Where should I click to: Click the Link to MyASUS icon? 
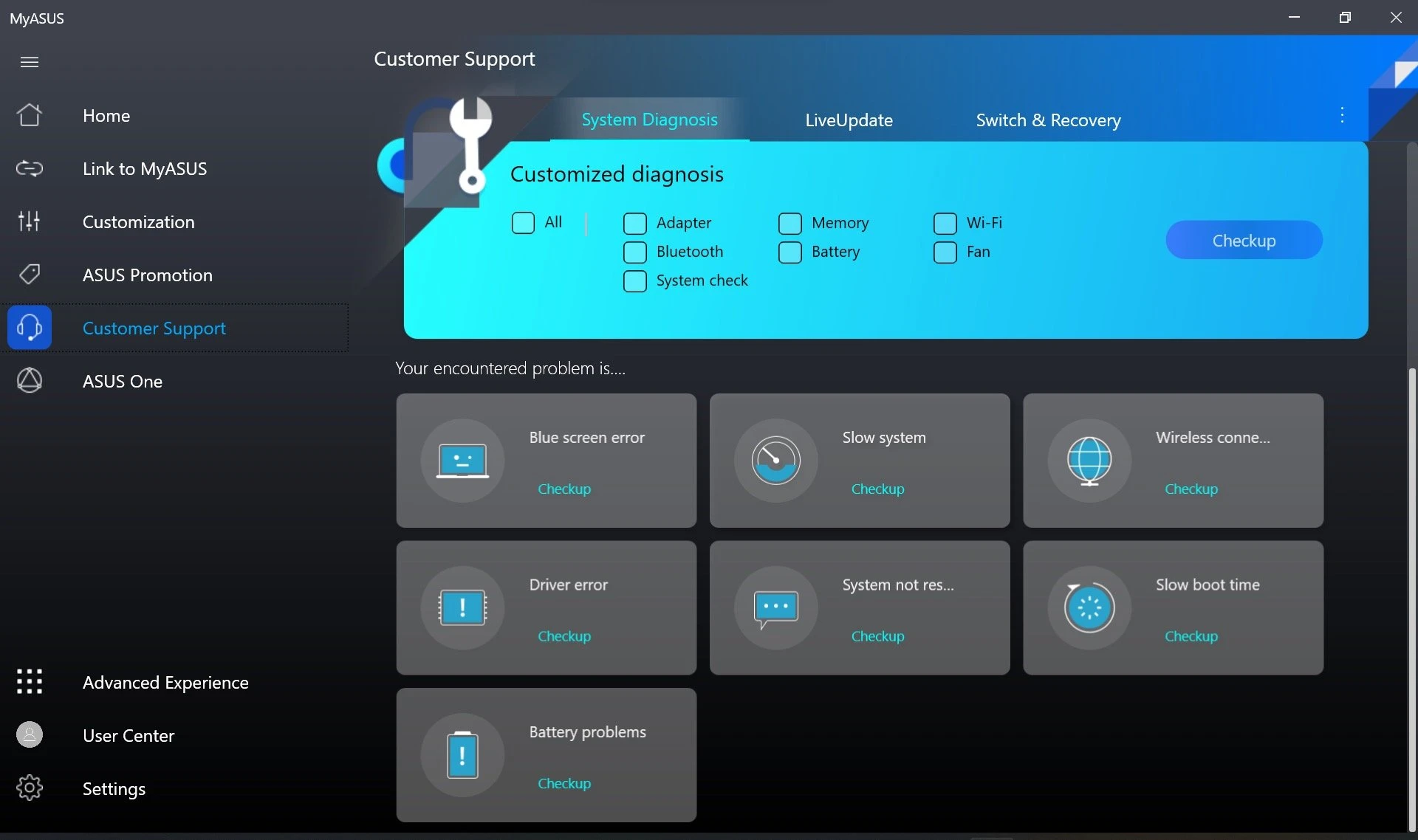click(30, 168)
